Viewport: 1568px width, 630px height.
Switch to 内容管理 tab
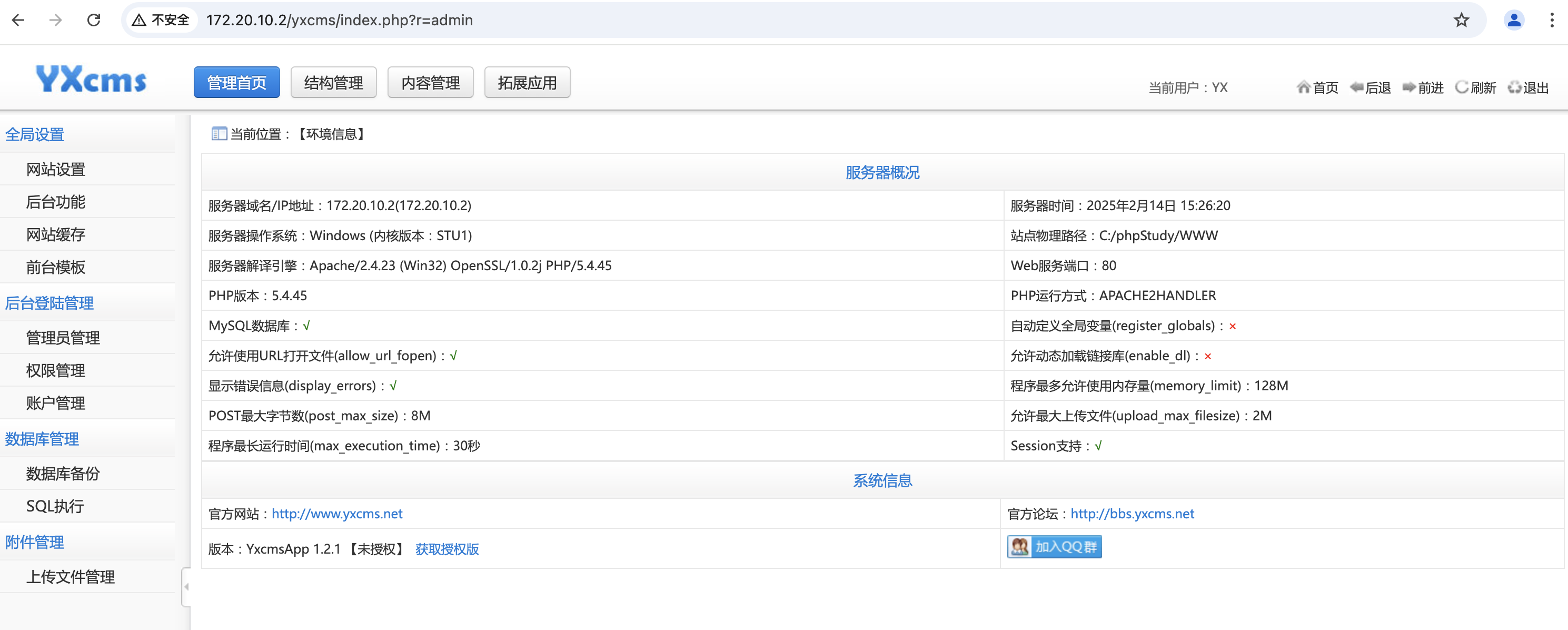pyautogui.click(x=430, y=82)
